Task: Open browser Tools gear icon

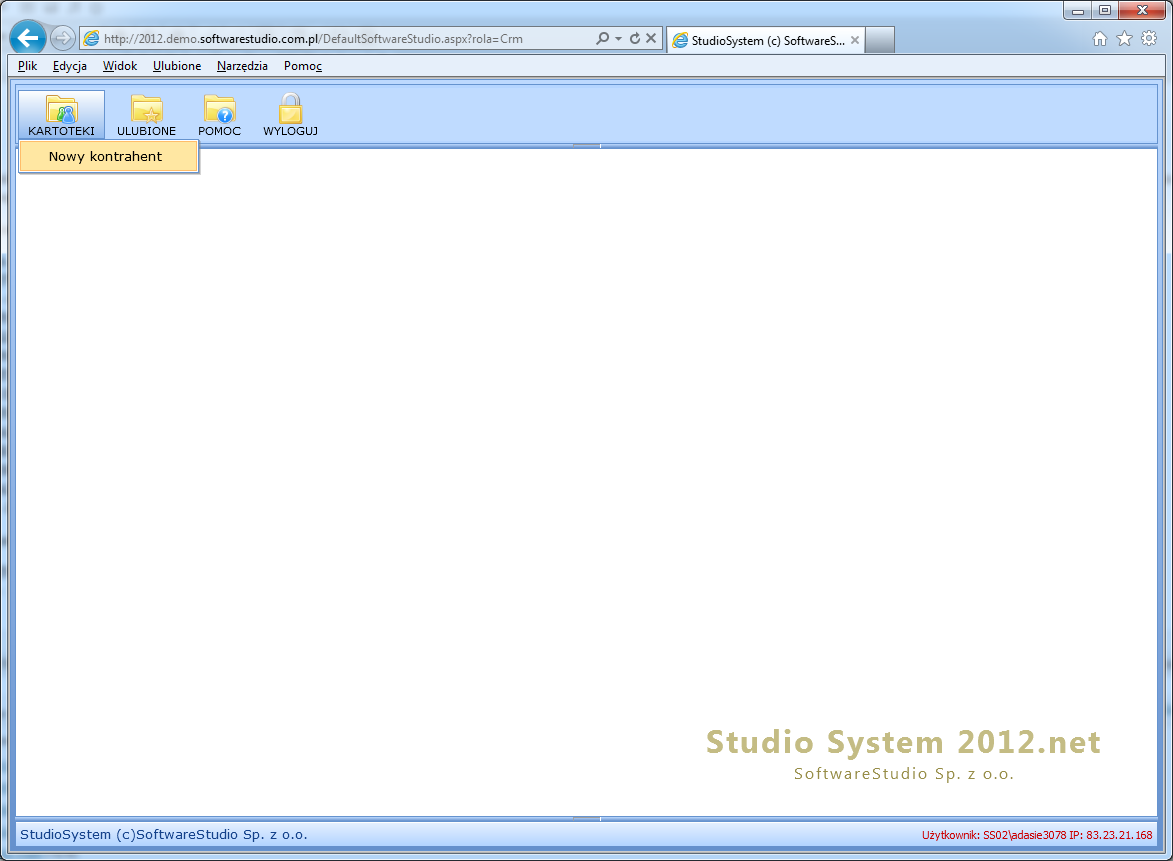Action: click(1149, 39)
